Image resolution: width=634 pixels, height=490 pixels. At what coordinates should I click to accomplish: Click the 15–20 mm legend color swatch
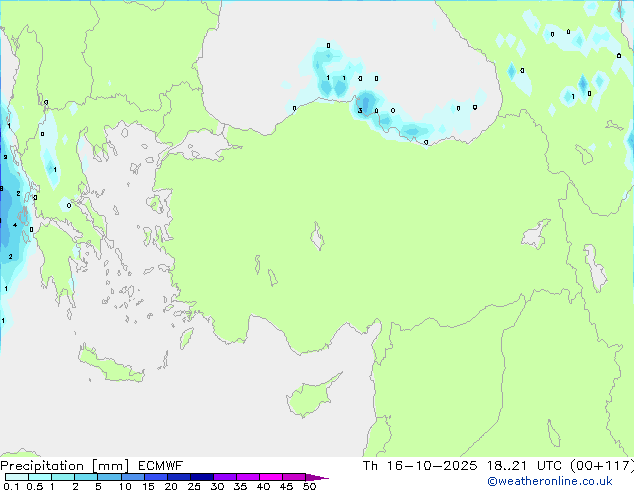pos(156,477)
